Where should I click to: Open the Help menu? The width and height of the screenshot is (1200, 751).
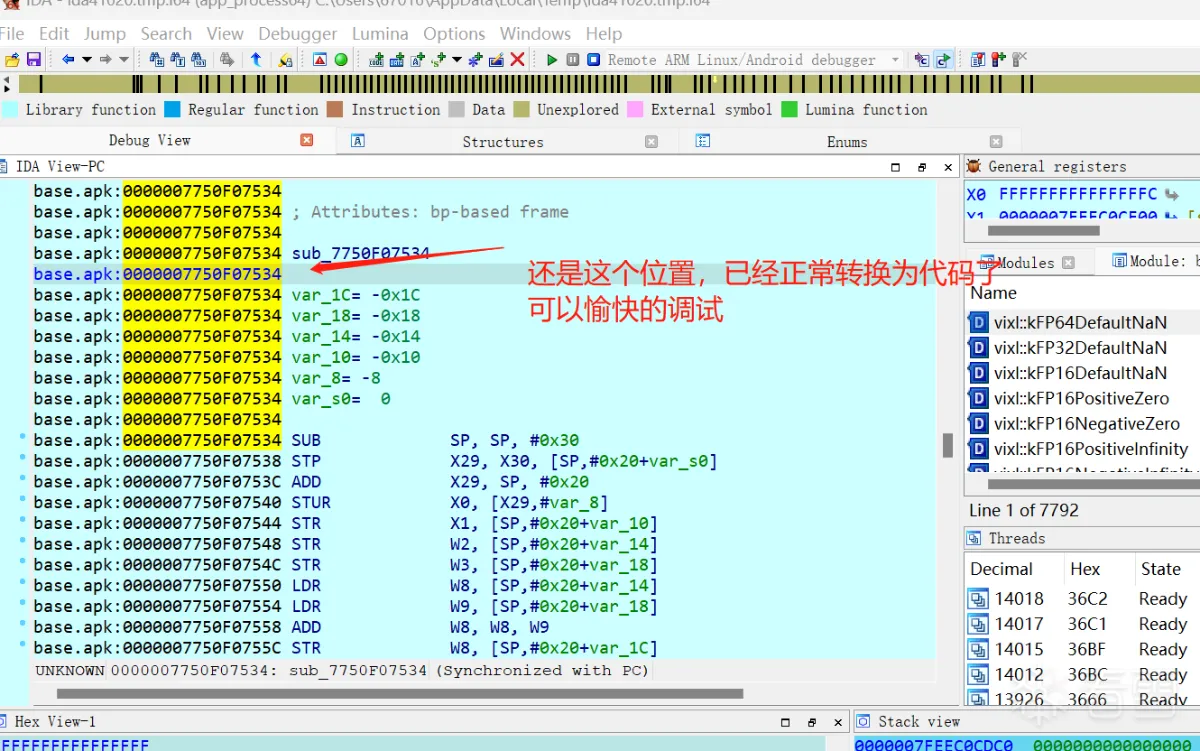604,34
